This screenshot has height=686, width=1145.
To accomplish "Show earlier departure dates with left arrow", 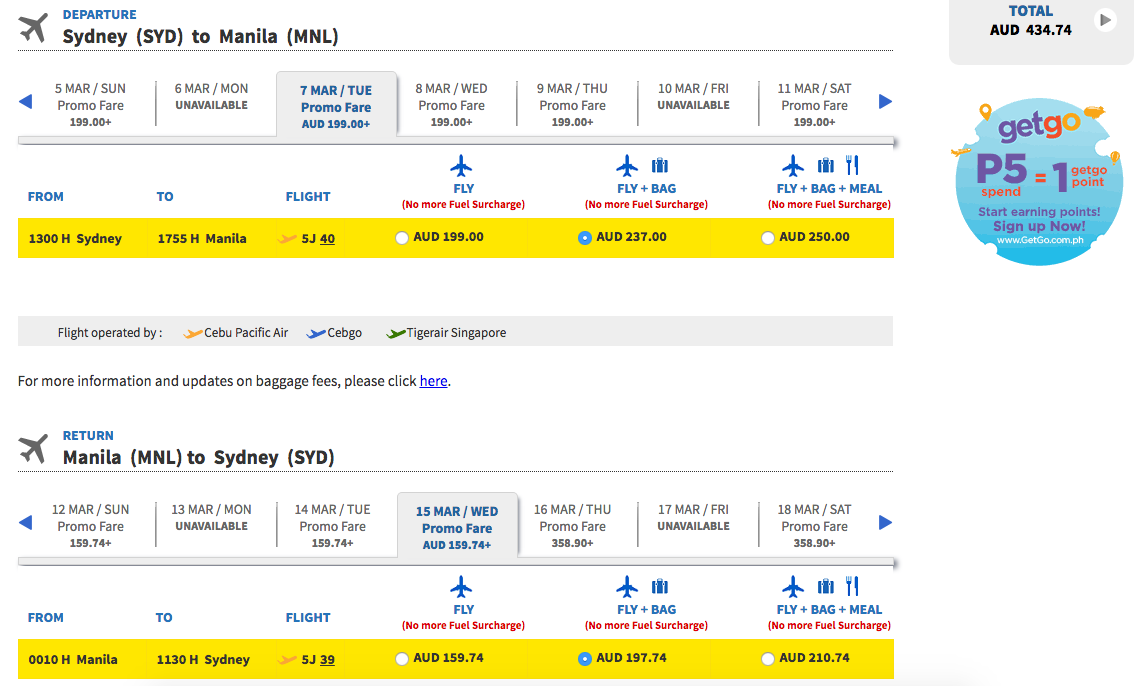I will [26, 102].
